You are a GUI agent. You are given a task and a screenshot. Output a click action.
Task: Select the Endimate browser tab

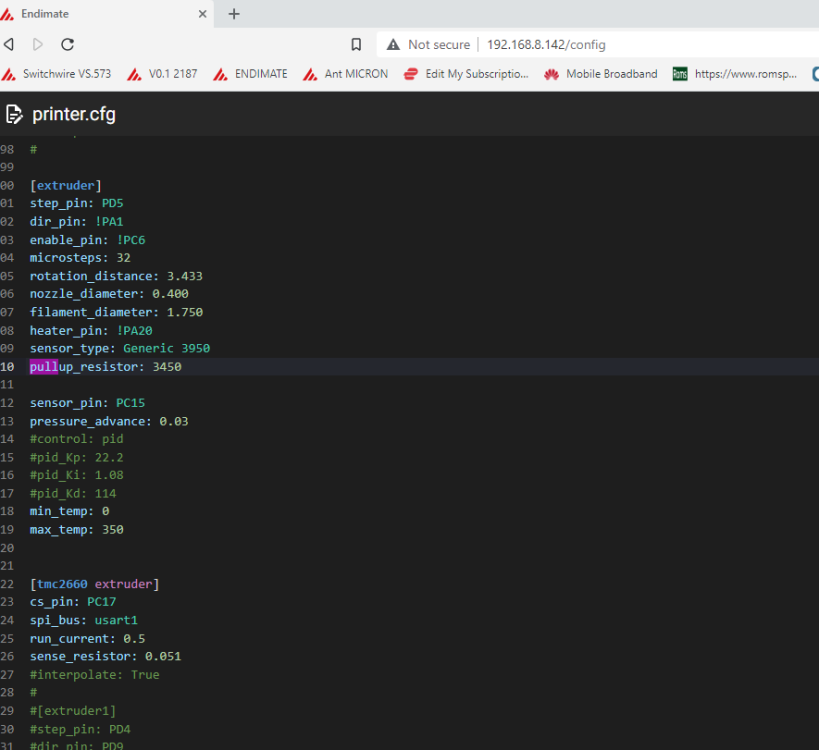100,14
